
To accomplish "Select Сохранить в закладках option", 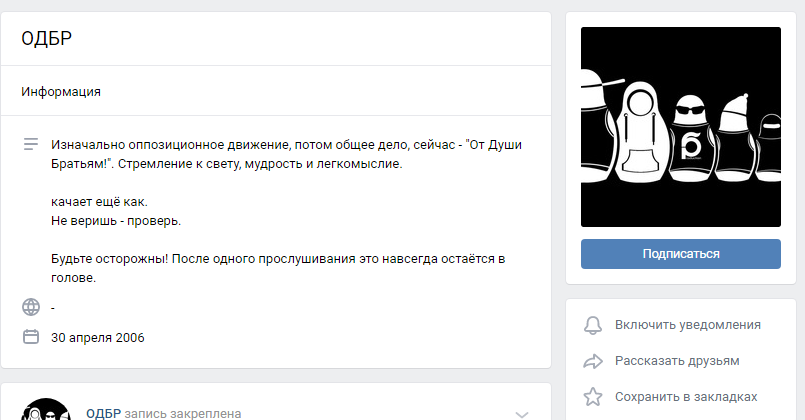I will [686, 397].
